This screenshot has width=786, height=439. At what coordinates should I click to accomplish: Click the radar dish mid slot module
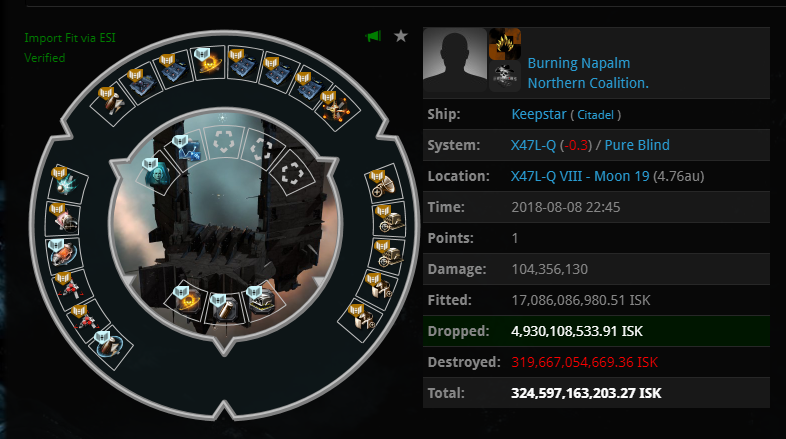click(384, 184)
